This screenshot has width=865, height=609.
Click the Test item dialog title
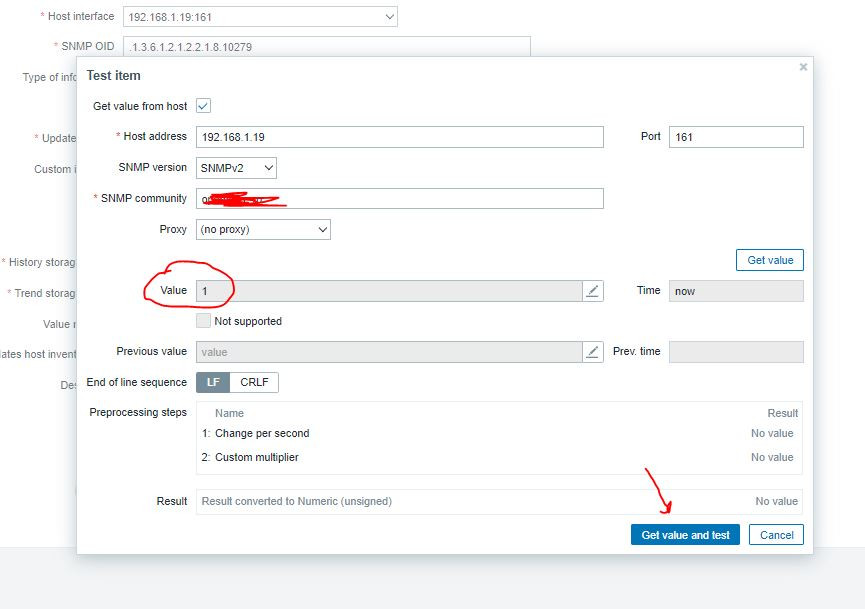coord(113,76)
